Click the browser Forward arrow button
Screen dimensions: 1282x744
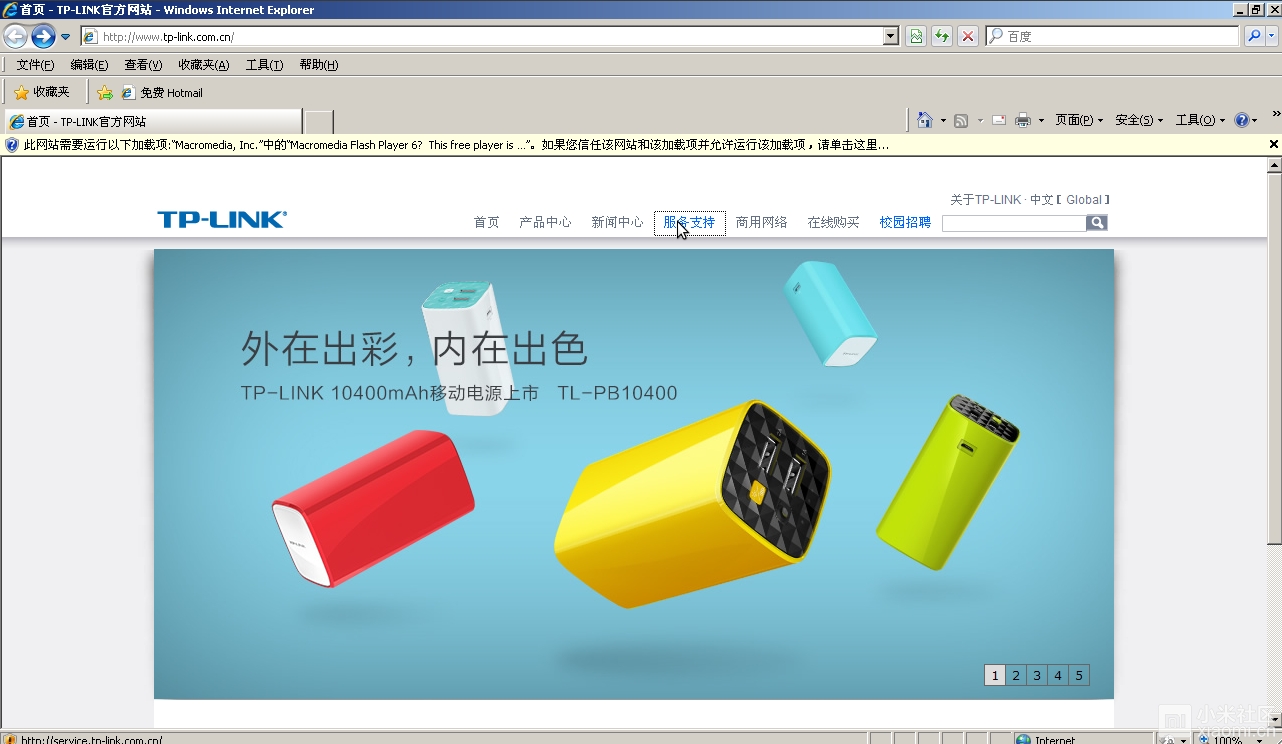43,37
